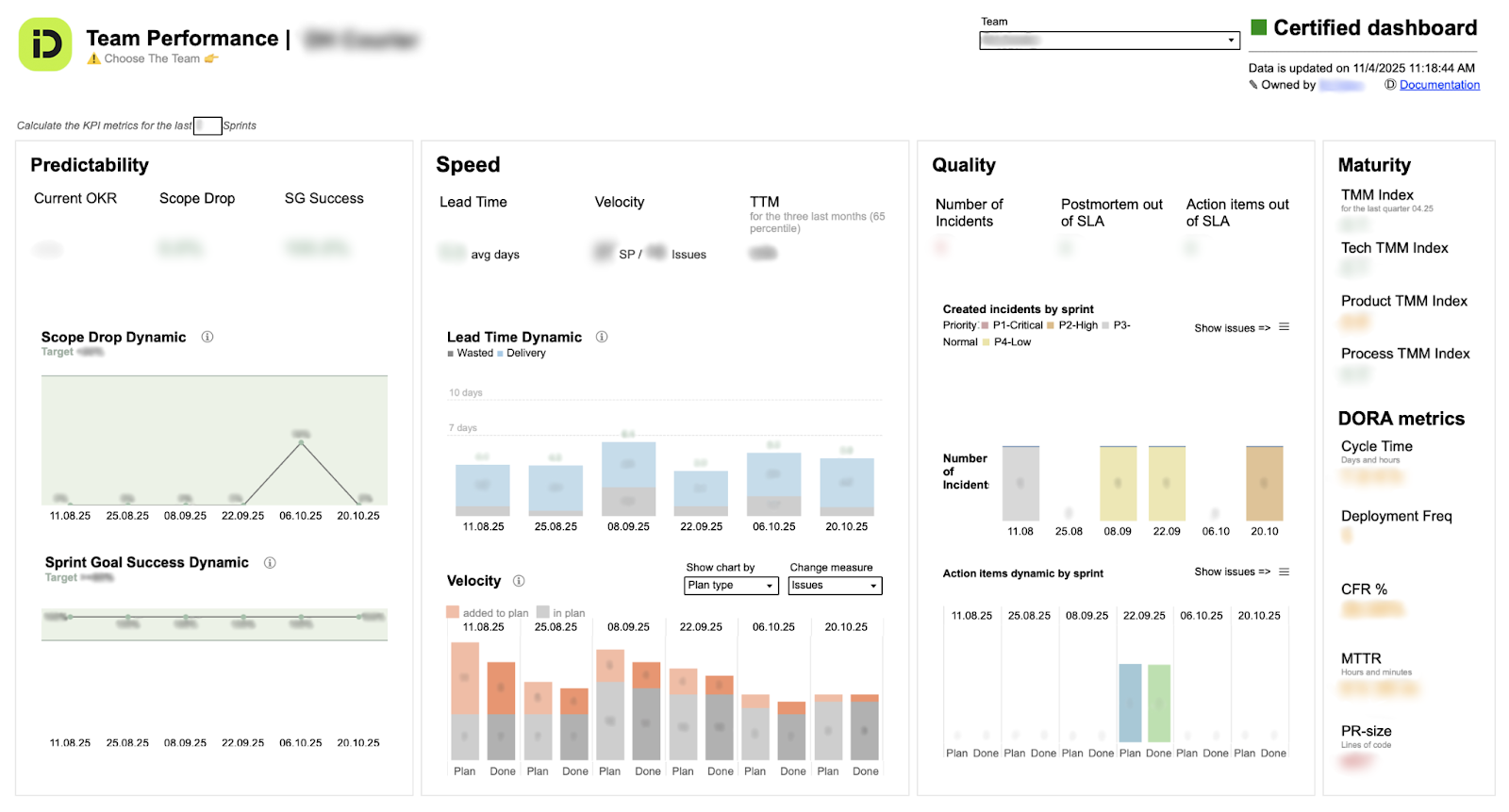Click the Velocity chart info icon
Image resolution: width=1509 pixels, height=812 pixels.
[x=519, y=581]
